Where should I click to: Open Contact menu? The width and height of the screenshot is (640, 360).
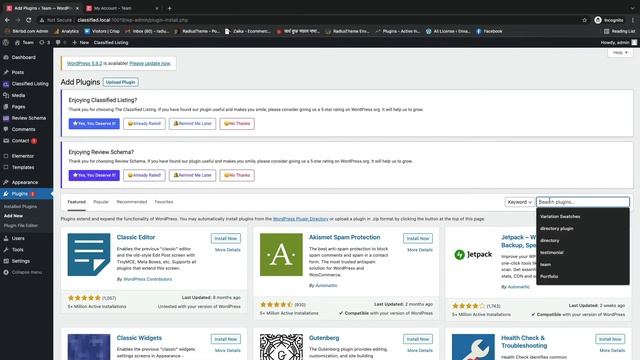click(20, 141)
